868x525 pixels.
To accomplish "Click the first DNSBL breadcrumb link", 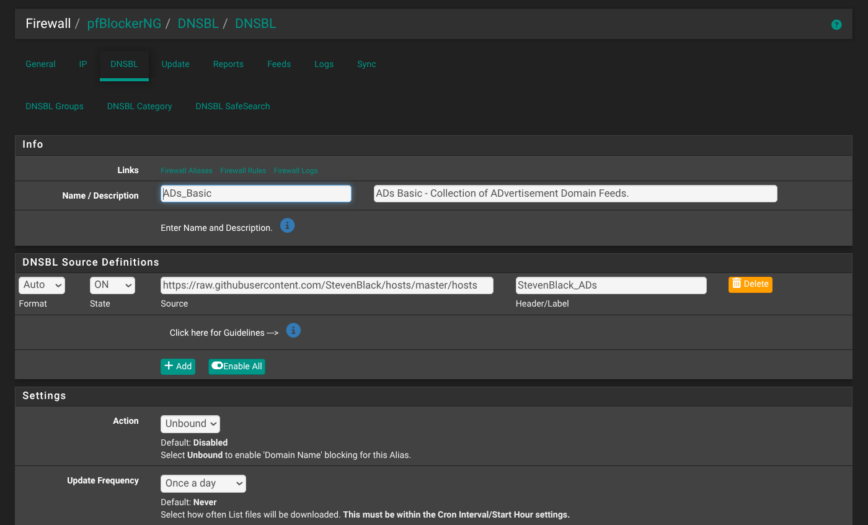I will coord(198,24).
